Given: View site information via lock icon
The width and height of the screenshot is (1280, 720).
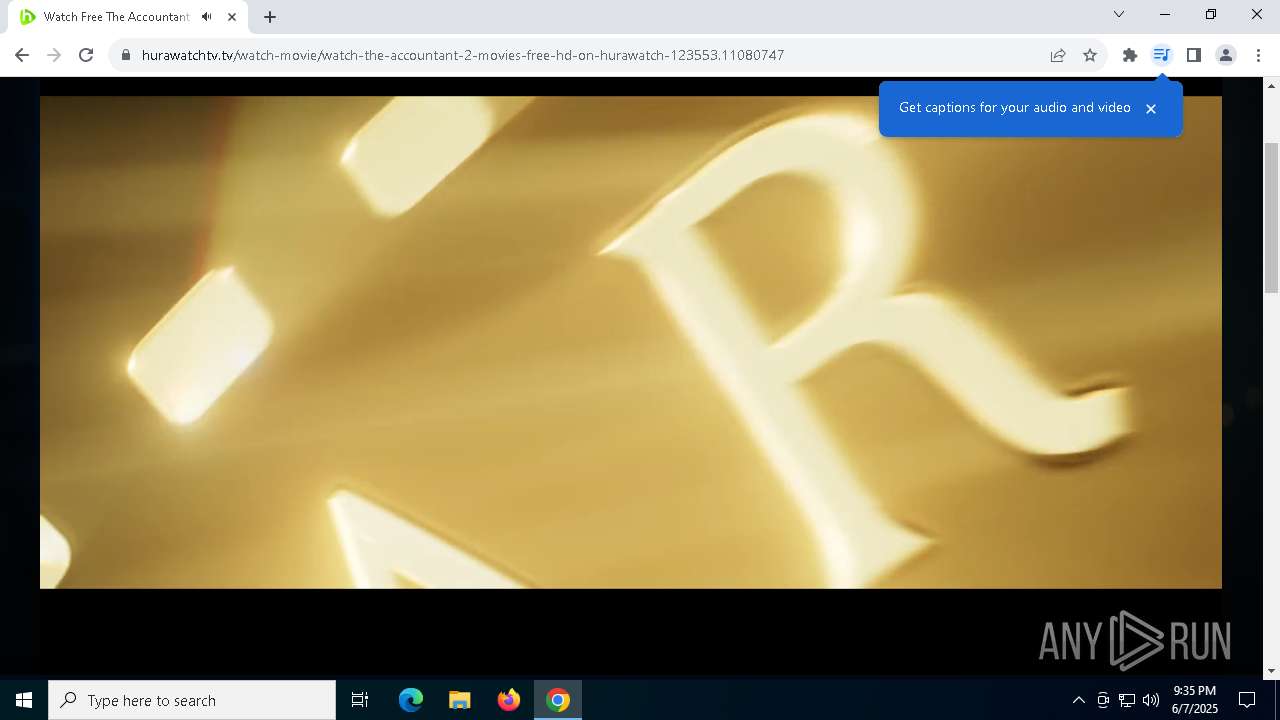Looking at the screenshot, I should pyautogui.click(x=126, y=55).
